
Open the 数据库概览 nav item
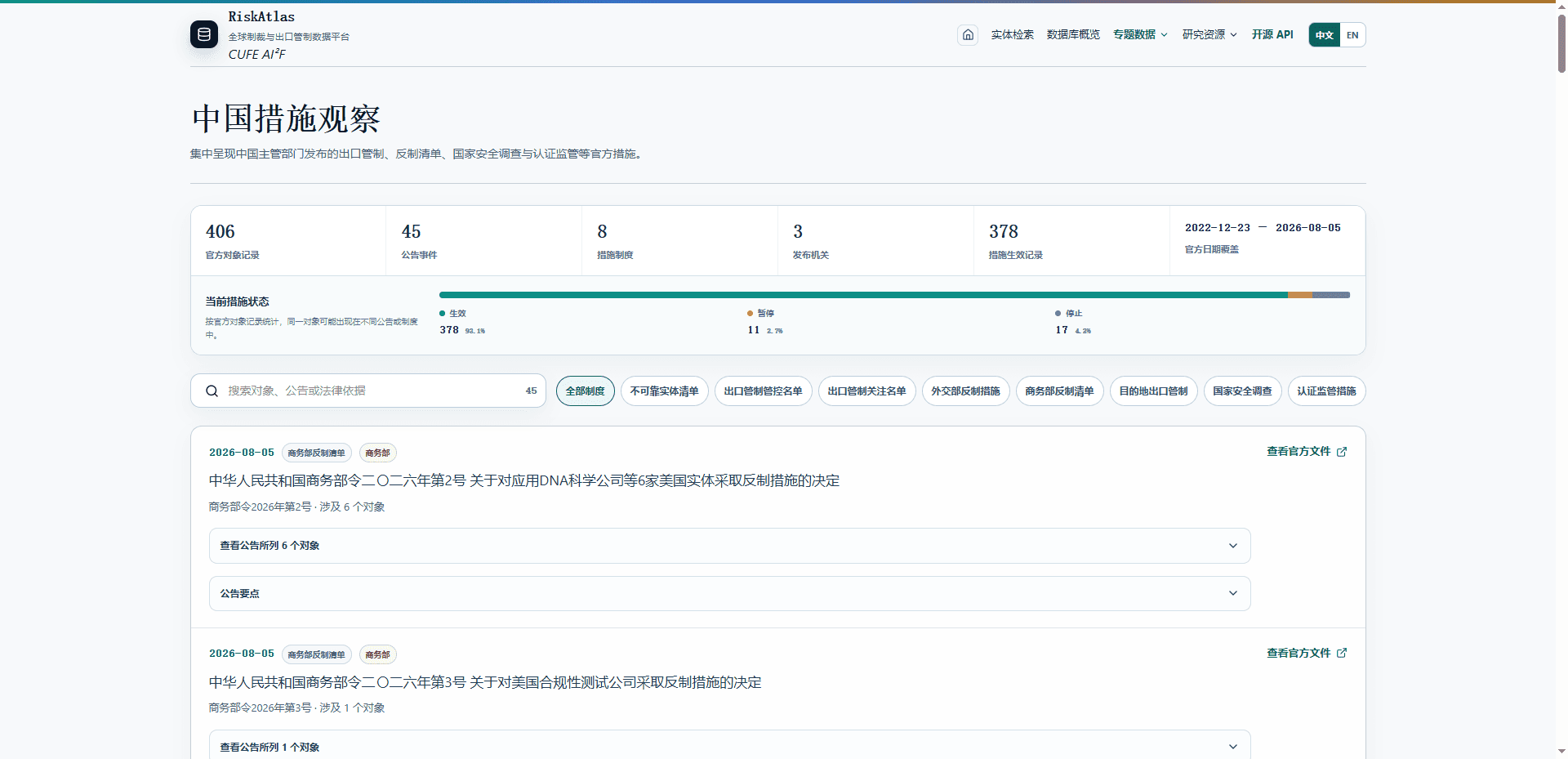tap(1073, 34)
